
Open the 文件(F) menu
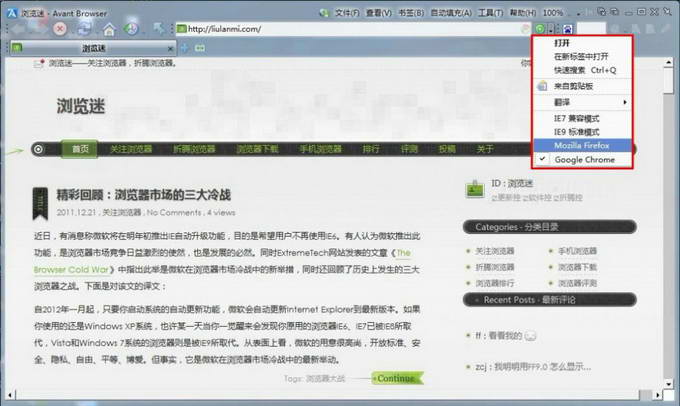coord(347,13)
